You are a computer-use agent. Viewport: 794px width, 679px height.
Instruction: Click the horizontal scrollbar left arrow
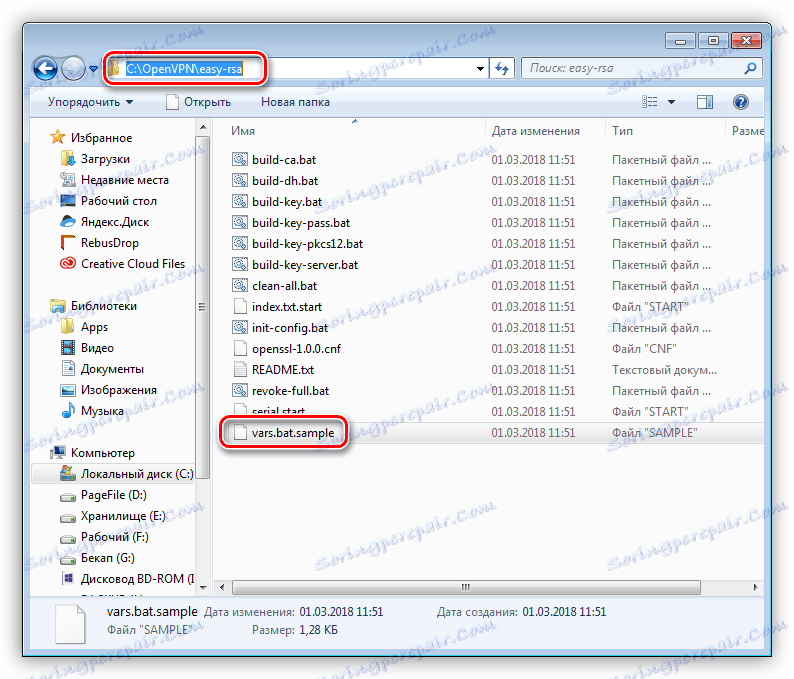pyautogui.click(x=222, y=587)
